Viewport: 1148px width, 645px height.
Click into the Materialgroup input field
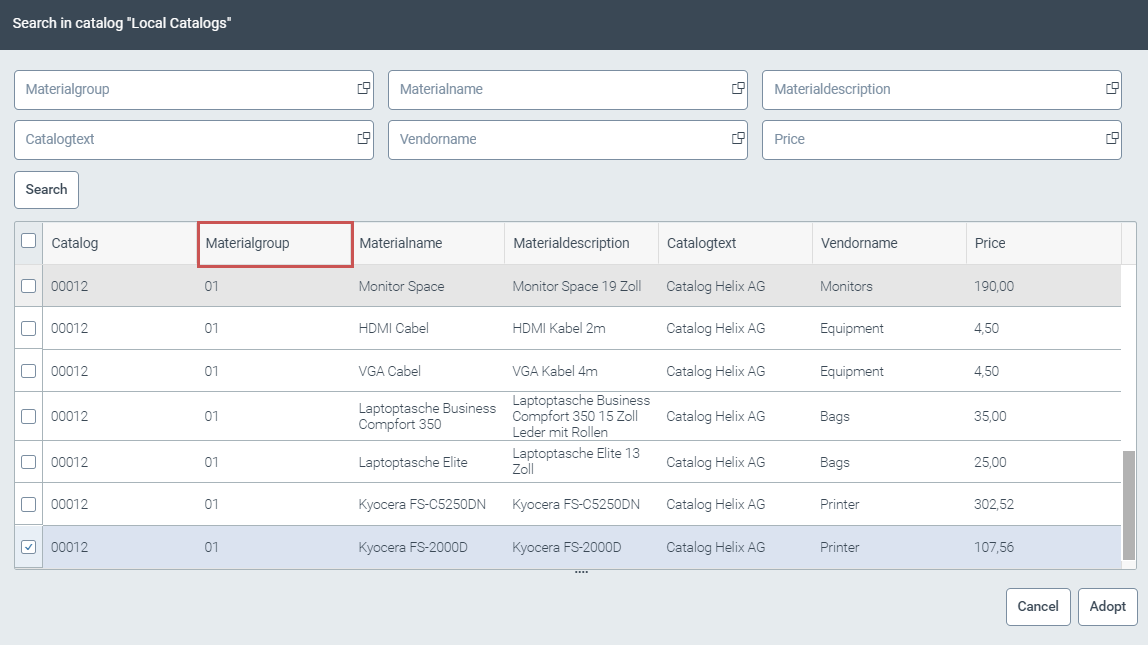[180, 89]
